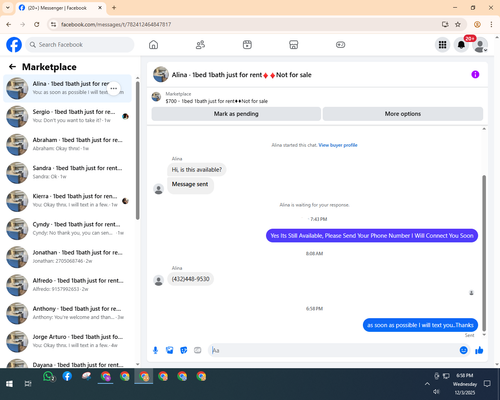Open View buyer profile link
Viewport: 500px width, 400px height.
338,145
